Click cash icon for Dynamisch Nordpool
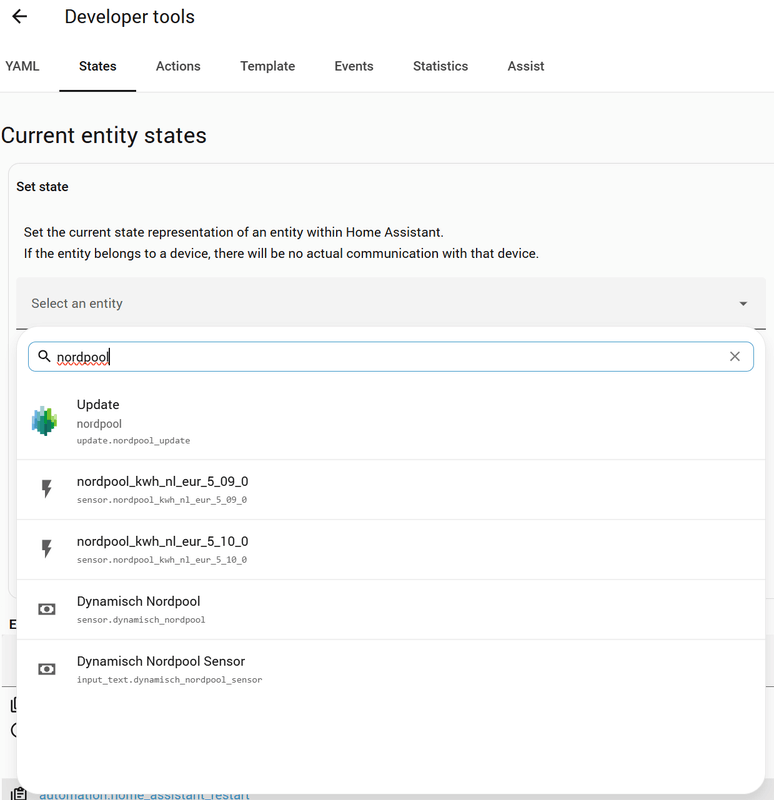 (x=46, y=609)
